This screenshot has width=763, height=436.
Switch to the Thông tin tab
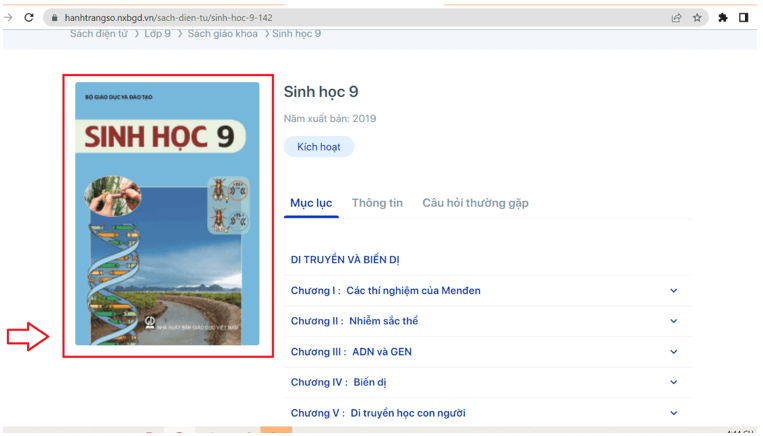coord(377,203)
